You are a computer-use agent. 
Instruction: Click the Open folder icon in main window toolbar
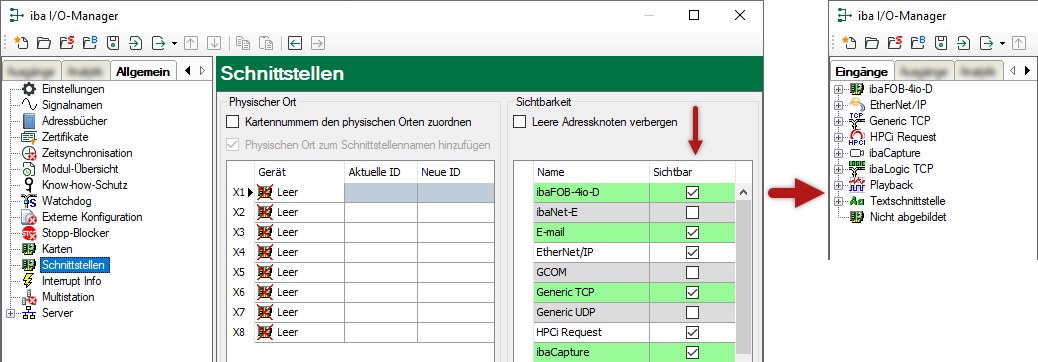coord(44,43)
